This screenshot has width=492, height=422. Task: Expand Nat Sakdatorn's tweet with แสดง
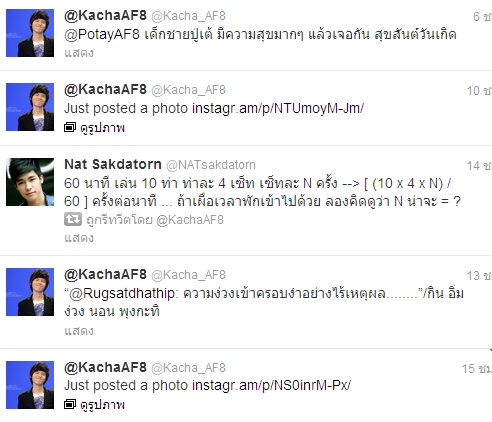79,238
